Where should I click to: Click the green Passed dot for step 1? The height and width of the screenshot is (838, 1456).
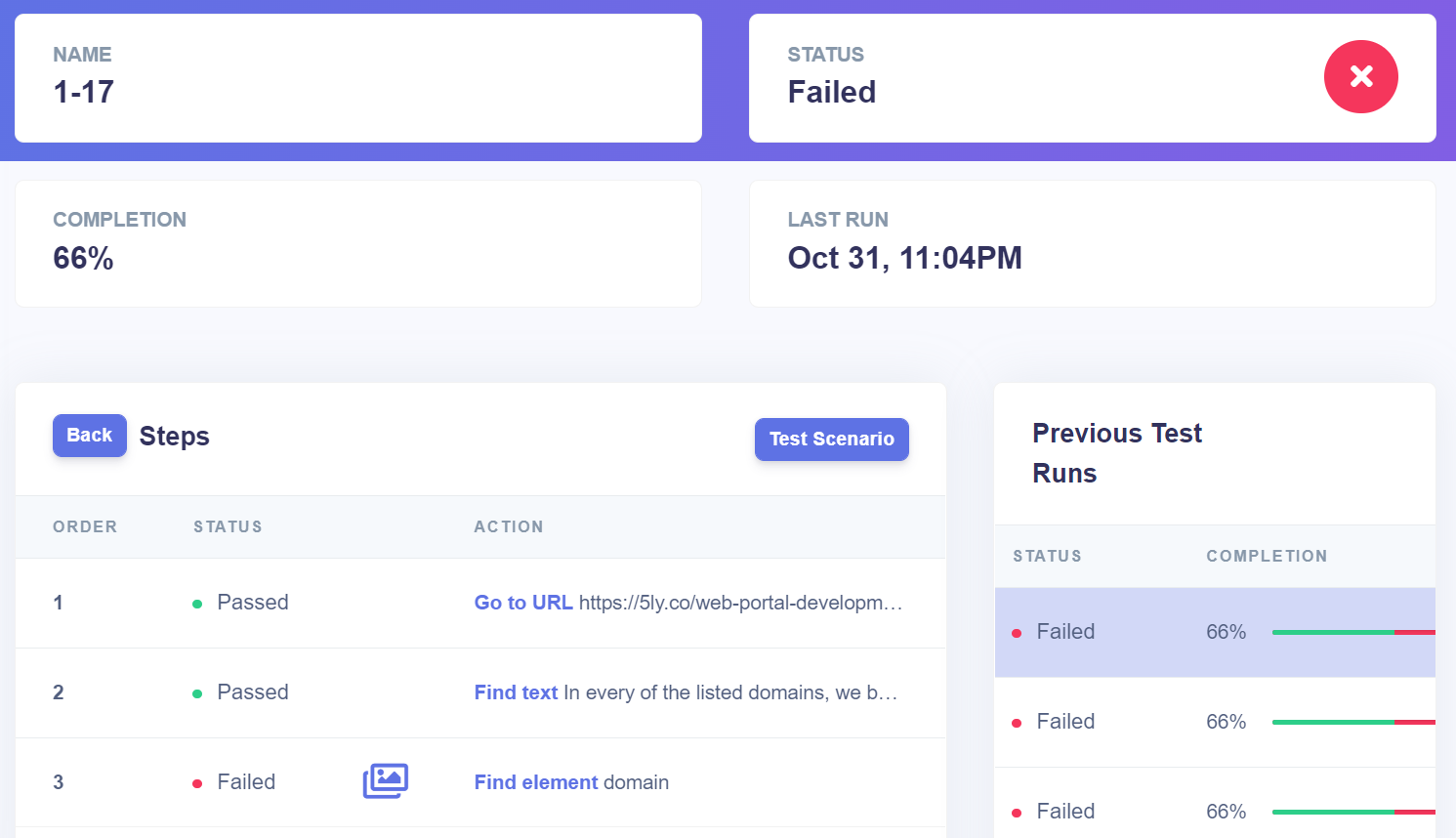[197, 605]
